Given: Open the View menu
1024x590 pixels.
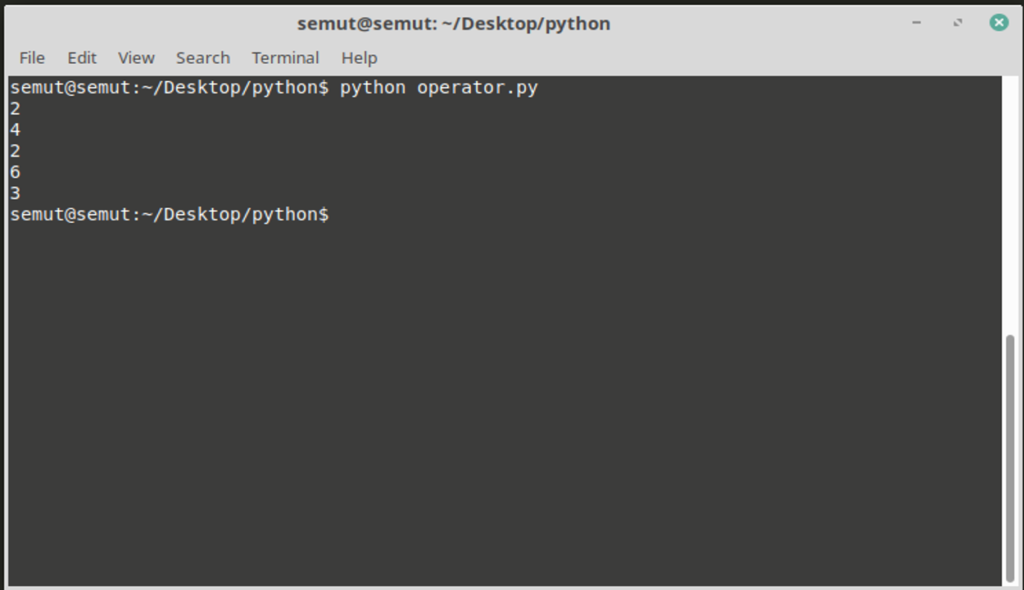Looking at the screenshot, I should (x=135, y=57).
